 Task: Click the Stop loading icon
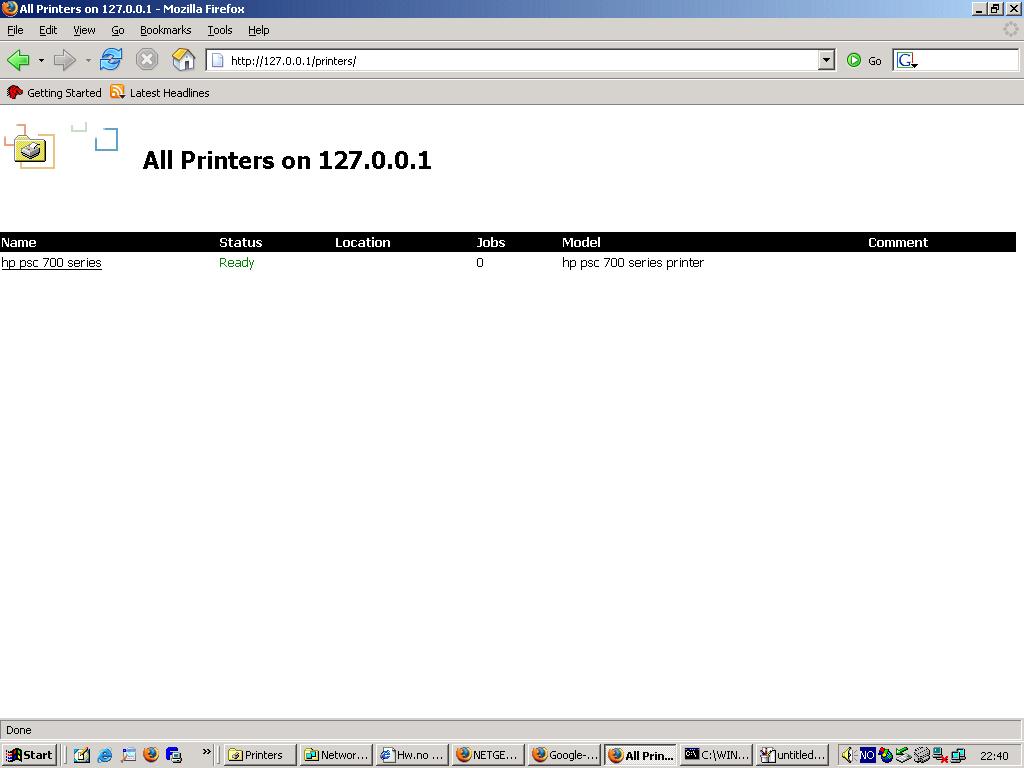coord(147,60)
